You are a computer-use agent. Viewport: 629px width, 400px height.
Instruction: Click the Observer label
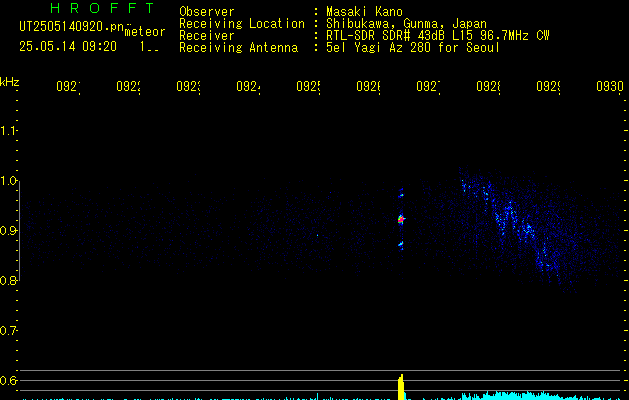(207, 12)
